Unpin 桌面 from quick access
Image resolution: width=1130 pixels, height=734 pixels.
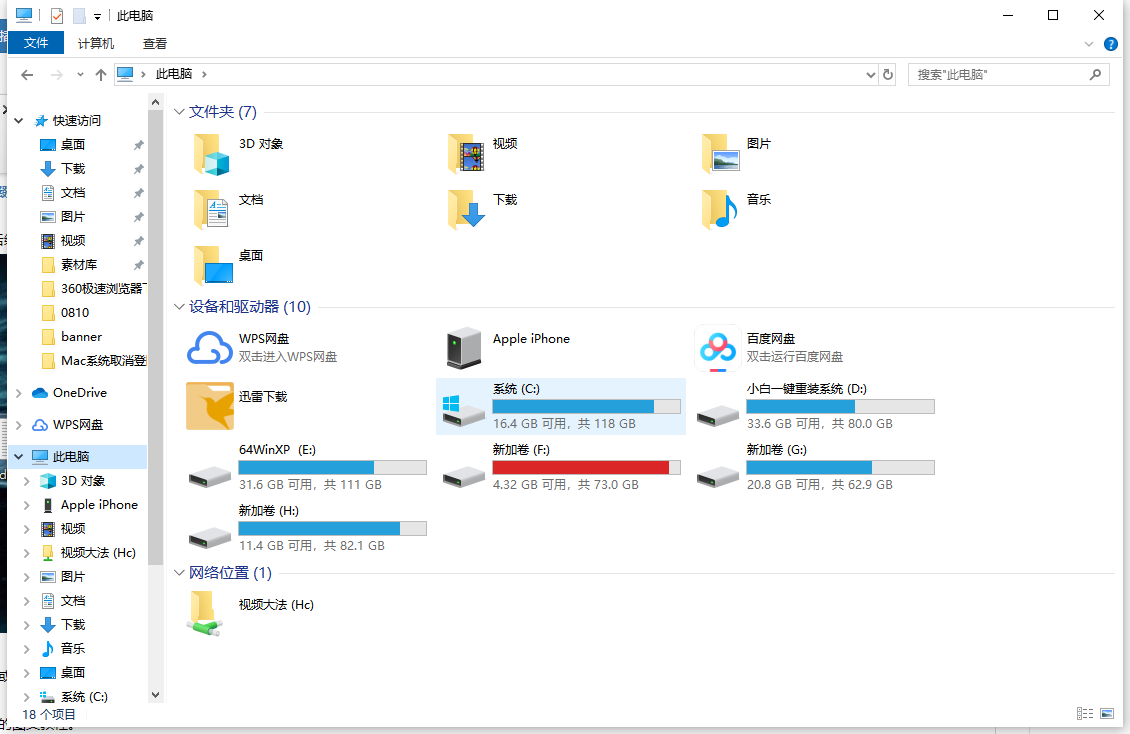click(x=139, y=144)
